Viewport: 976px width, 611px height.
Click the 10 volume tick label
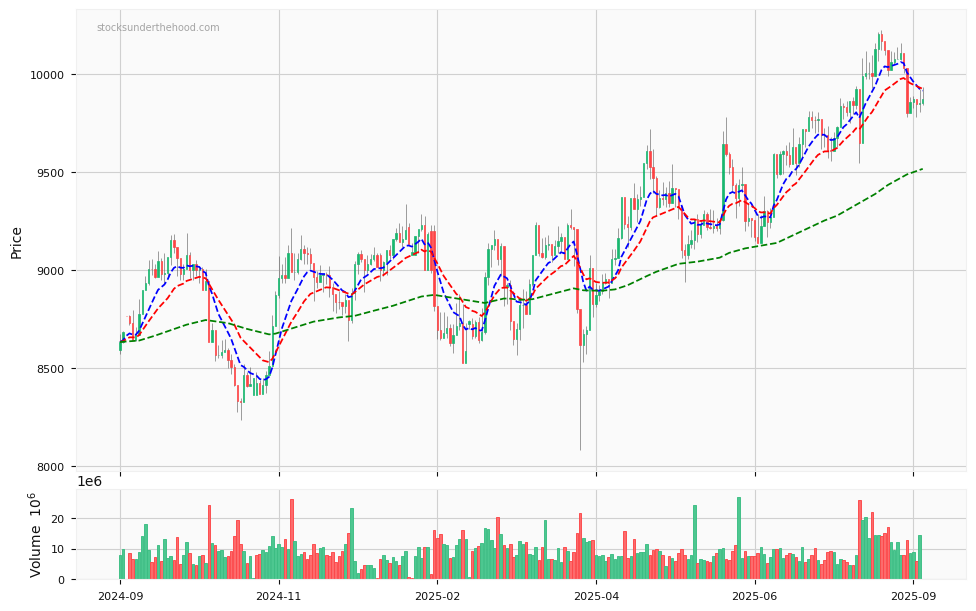click(x=58, y=549)
